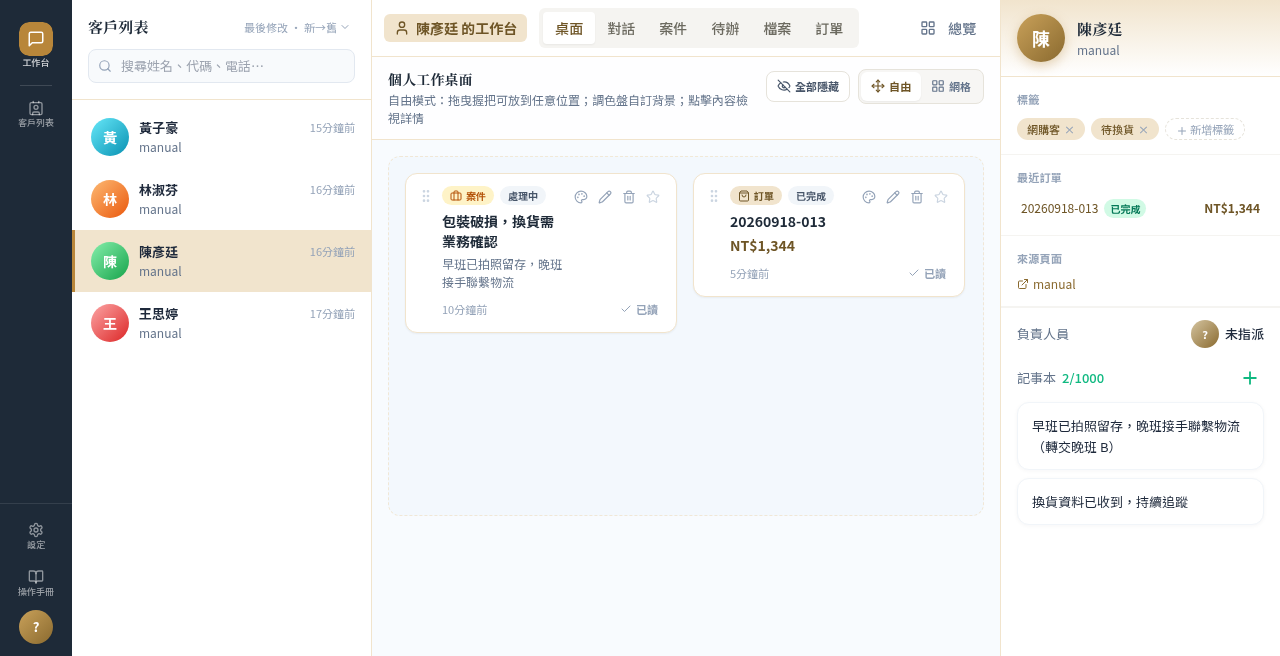The image size is (1280, 656).
Task: Delete the 包裝破損 case card
Action: click(629, 197)
